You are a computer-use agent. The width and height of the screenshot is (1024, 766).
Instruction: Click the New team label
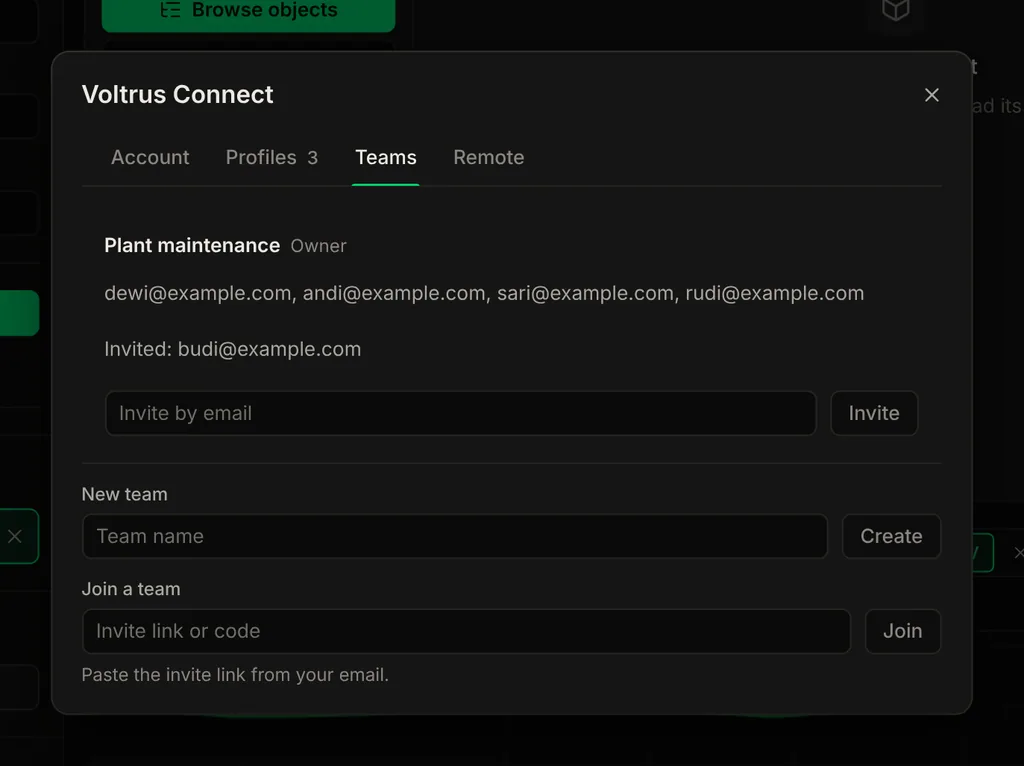[x=124, y=494]
